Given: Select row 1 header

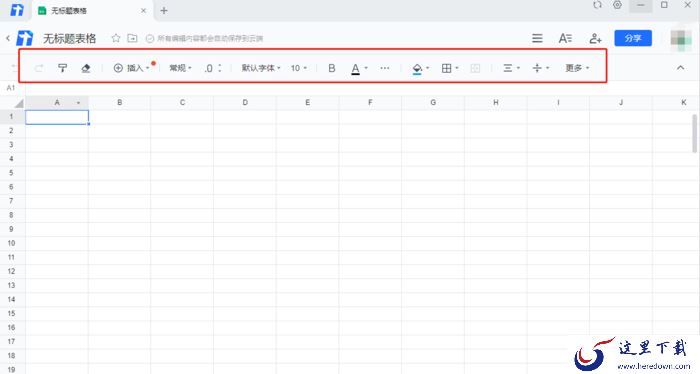Looking at the screenshot, I should (x=12, y=117).
